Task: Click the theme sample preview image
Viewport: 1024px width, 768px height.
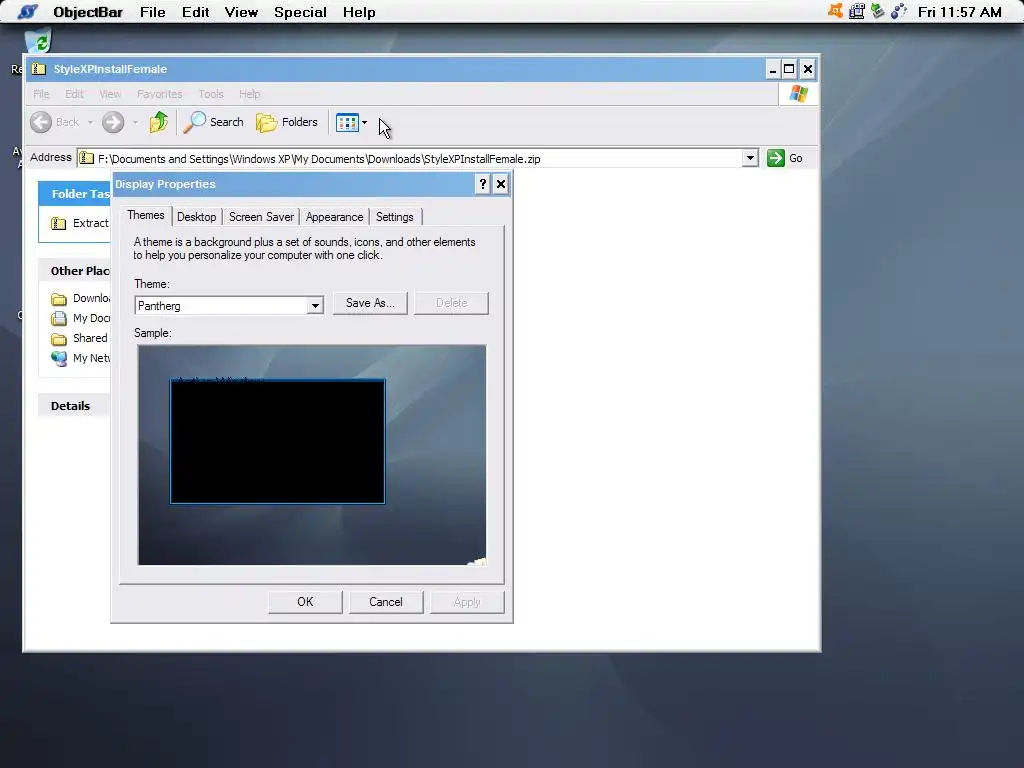Action: coord(312,455)
